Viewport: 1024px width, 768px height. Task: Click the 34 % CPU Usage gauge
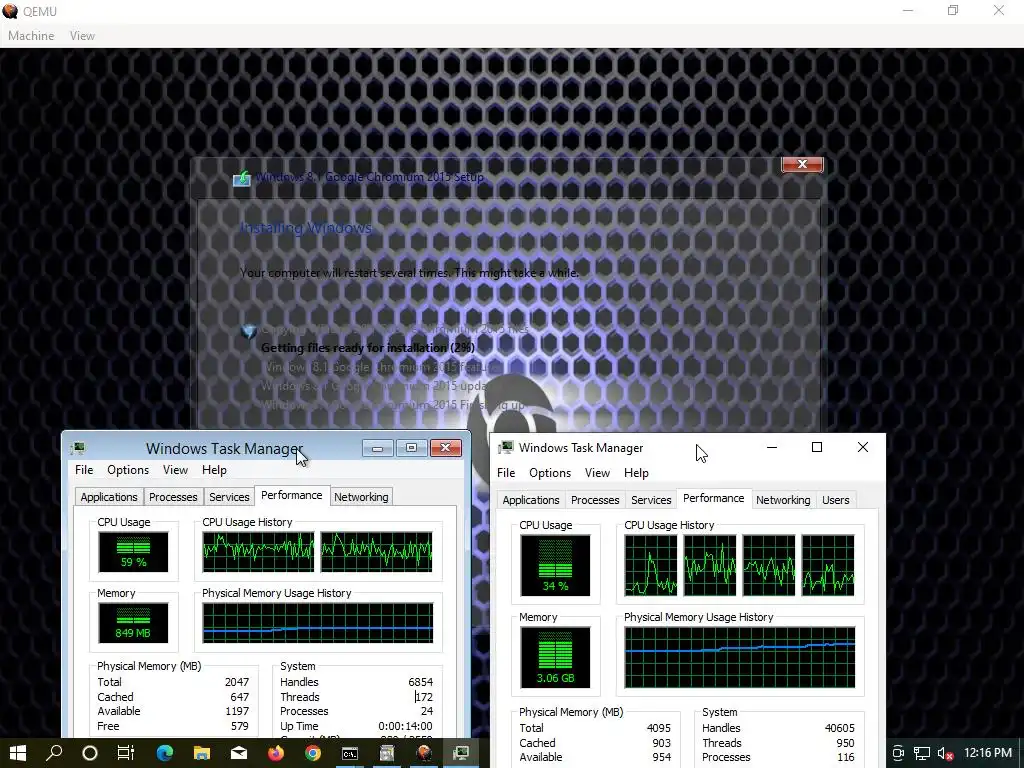[555, 565]
